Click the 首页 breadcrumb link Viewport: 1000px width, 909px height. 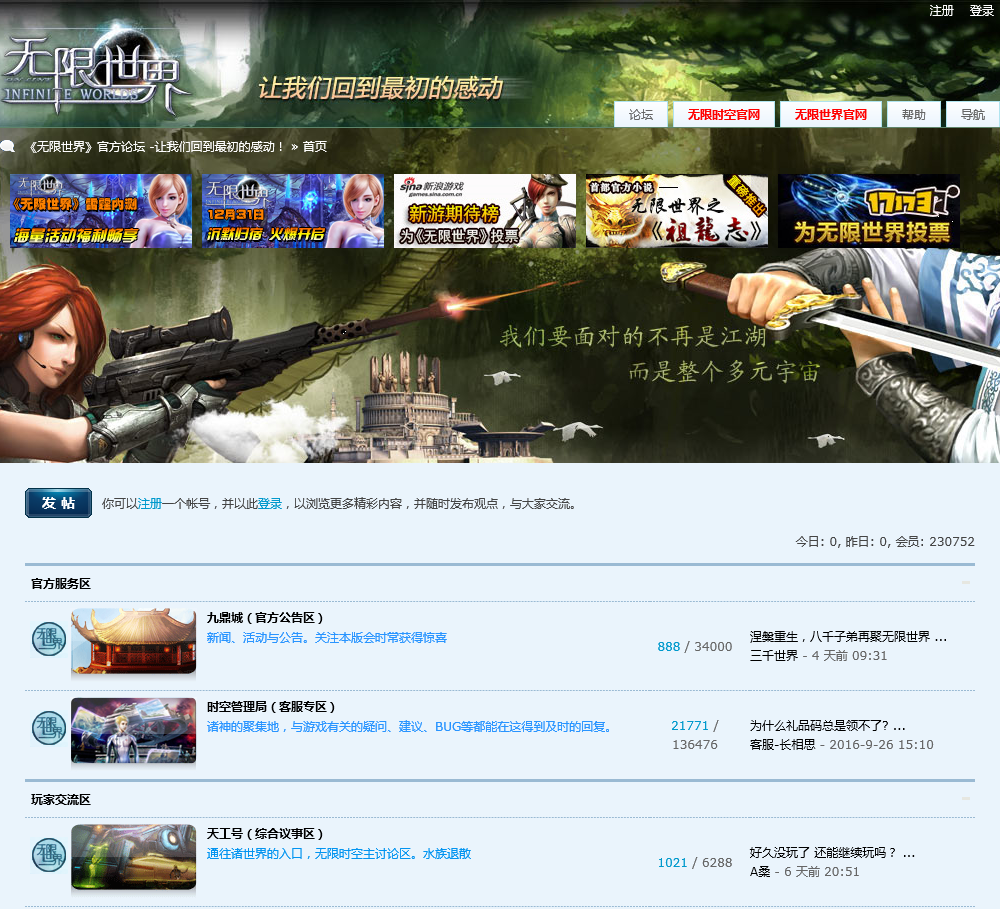[x=314, y=147]
